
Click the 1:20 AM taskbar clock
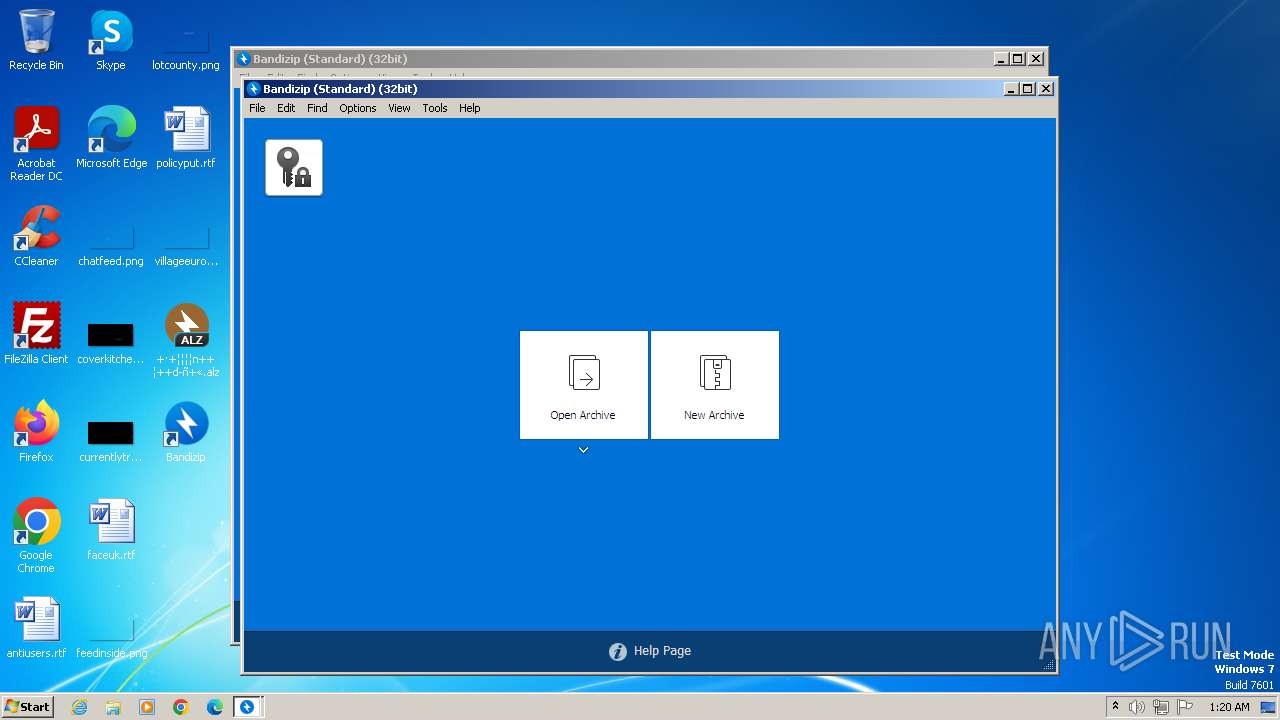pos(1229,707)
